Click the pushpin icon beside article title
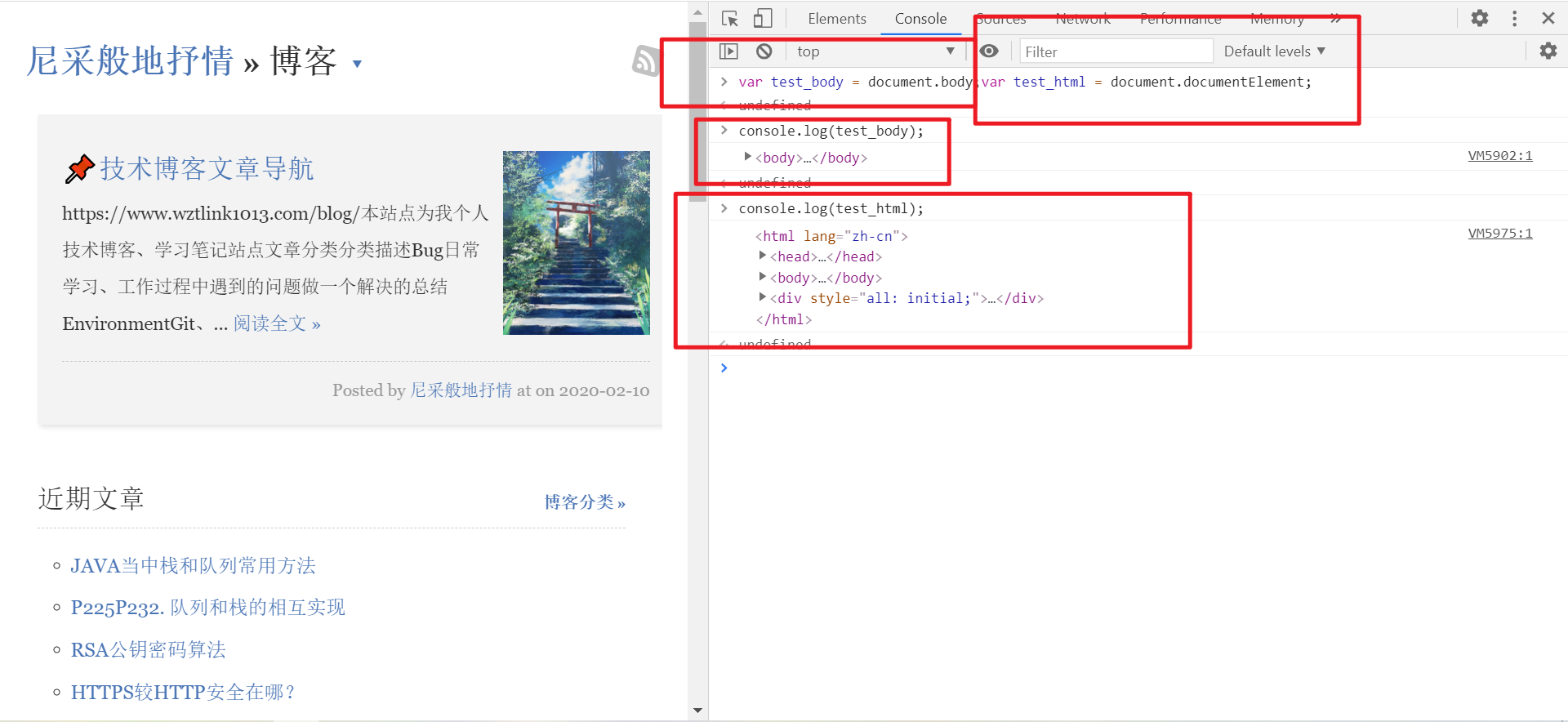This screenshot has height=722, width=1568. 79,169
